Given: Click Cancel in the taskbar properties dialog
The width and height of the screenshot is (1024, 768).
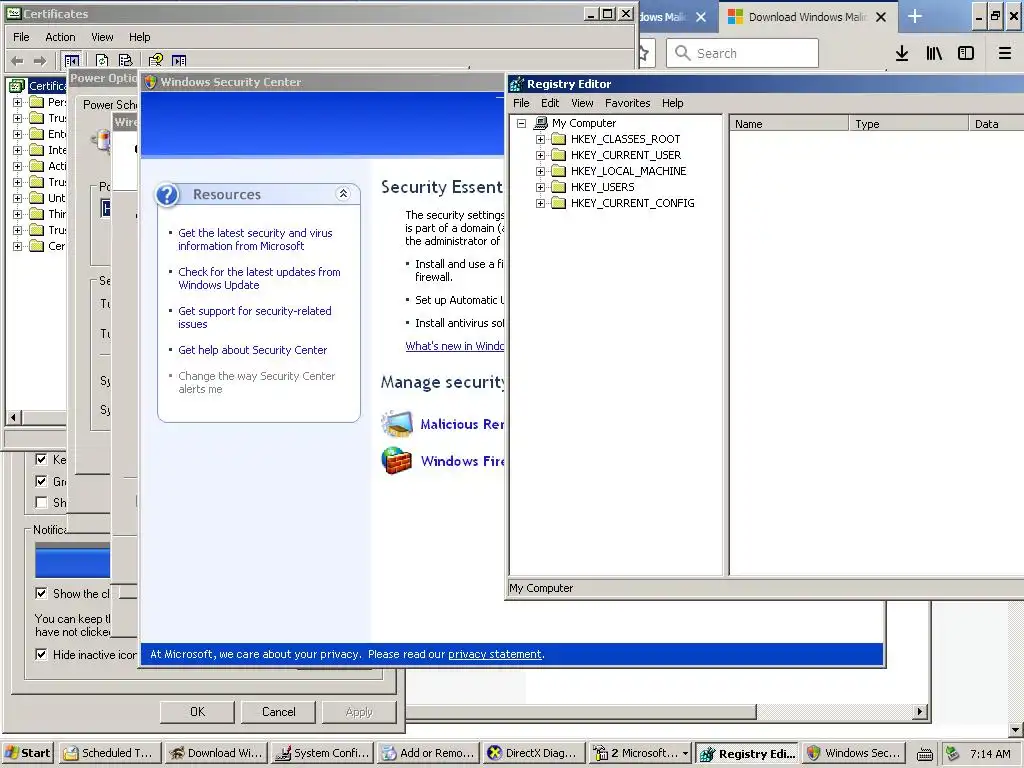Looking at the screenshot, I should coord(278,712).
